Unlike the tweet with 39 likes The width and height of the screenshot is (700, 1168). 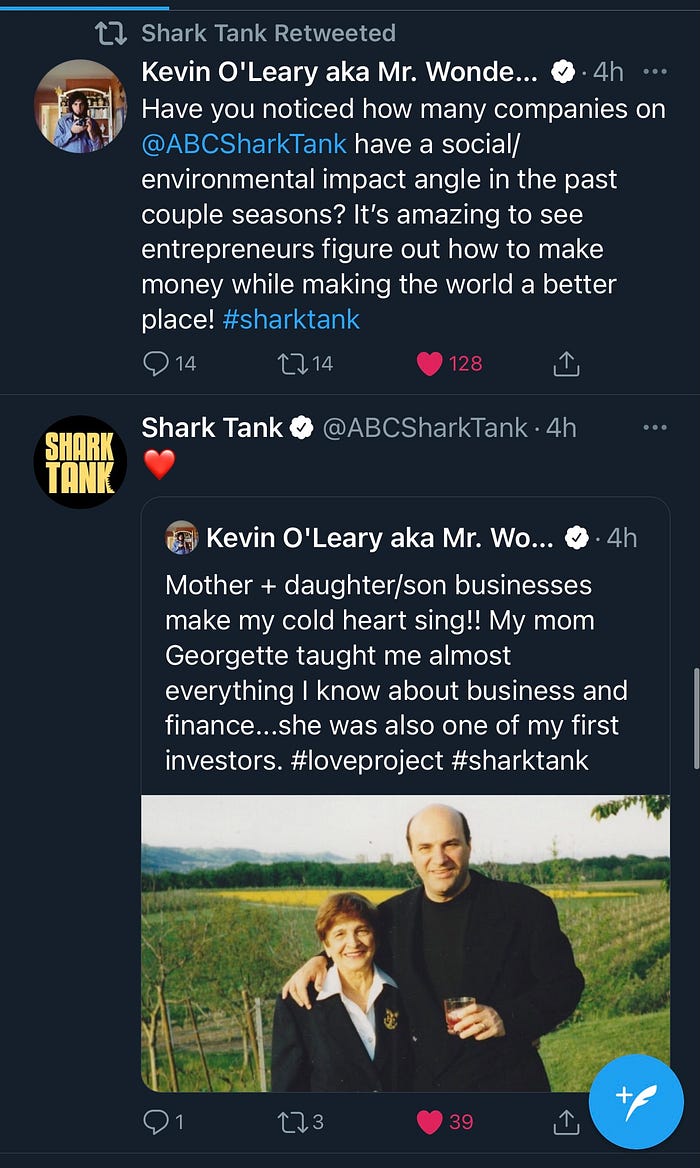430,1122
